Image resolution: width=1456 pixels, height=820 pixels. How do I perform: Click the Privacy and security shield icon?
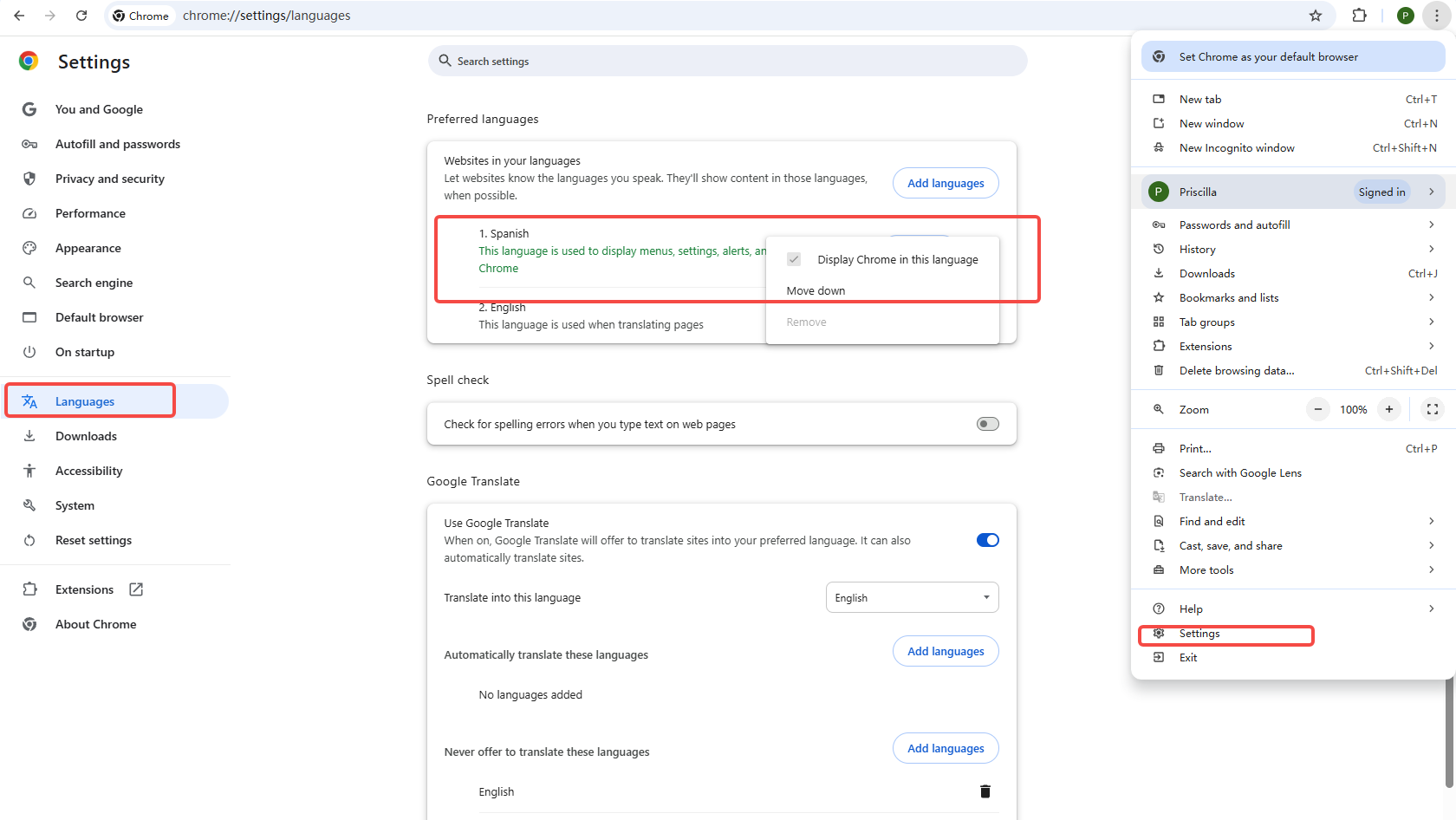pyautogui.click(x=29, y=179)
